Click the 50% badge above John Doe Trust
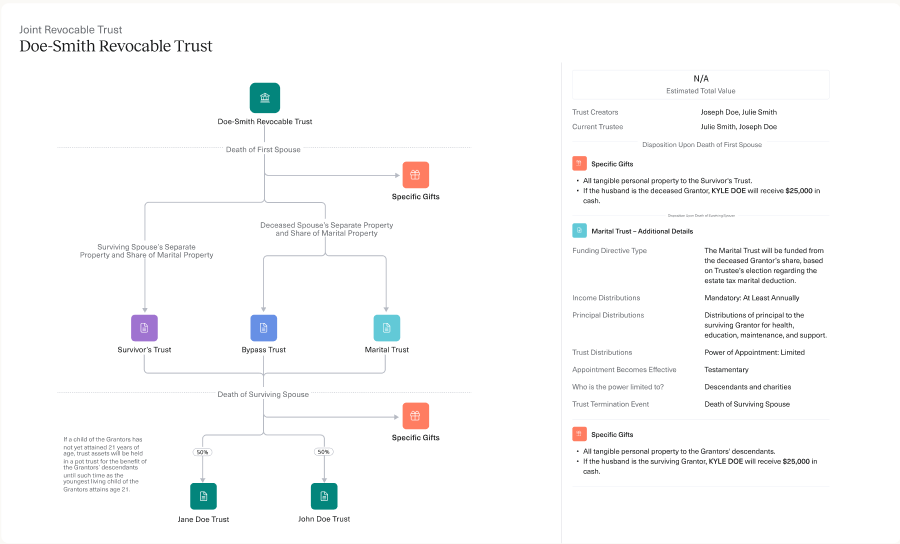 click(x=324, y=452)
